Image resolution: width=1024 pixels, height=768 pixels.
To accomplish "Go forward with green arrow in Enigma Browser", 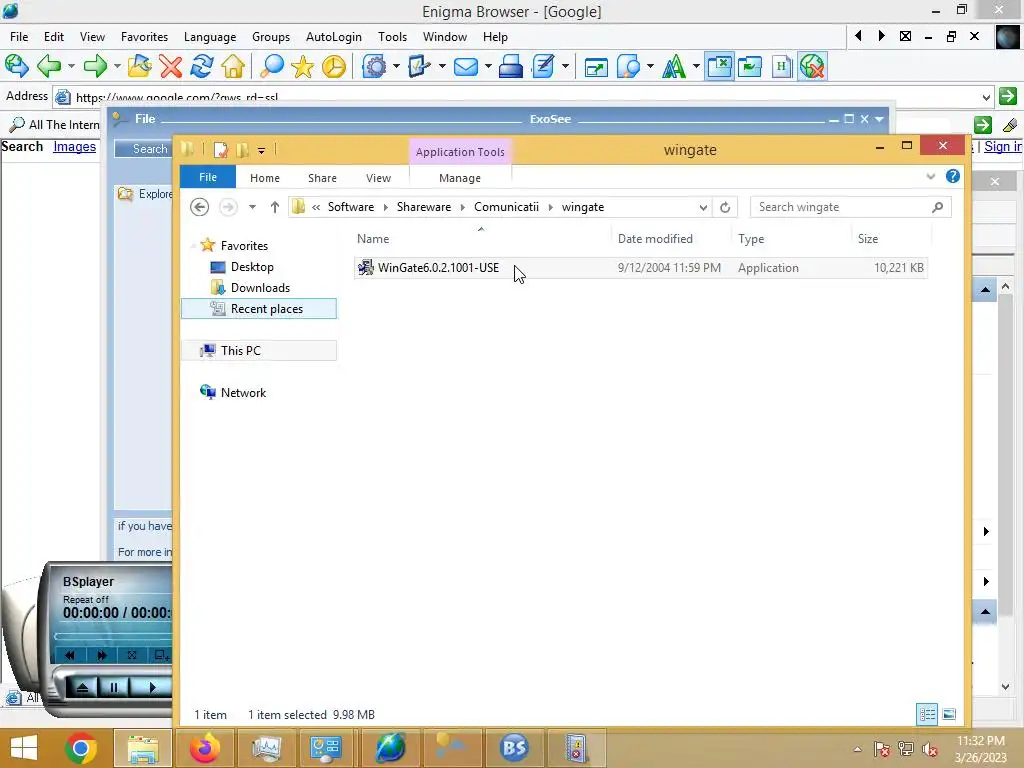I will [95, 66].
